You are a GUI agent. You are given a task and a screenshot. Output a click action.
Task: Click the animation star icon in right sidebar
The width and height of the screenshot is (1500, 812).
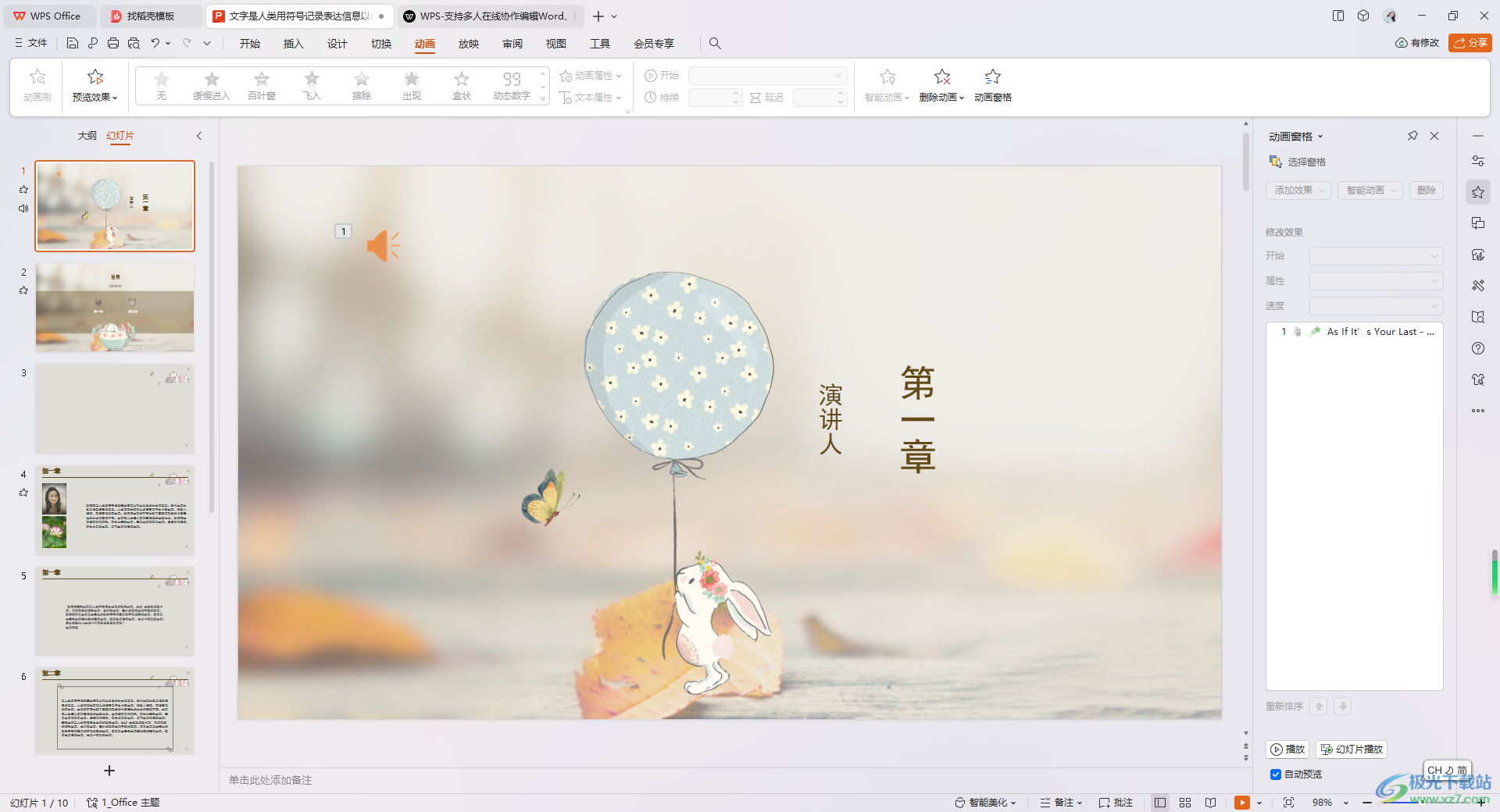point(1478,192)
